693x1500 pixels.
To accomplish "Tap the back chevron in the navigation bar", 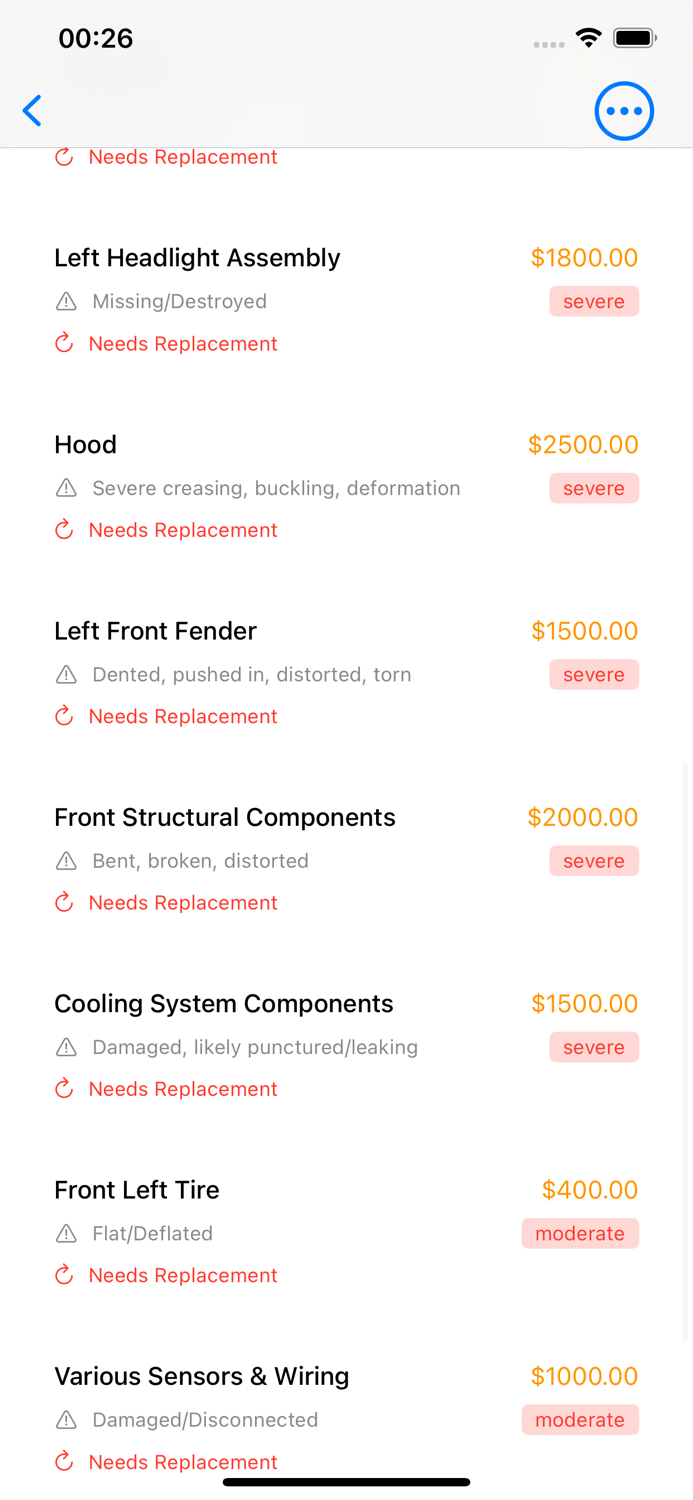I will click(32, 111).
